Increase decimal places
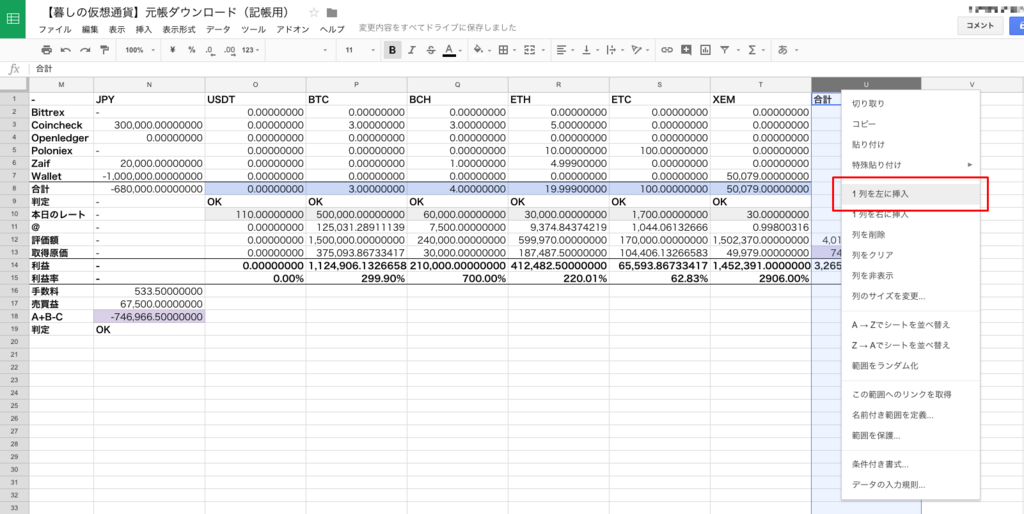This screenshot has height=514, width=1024. (229, 50)
